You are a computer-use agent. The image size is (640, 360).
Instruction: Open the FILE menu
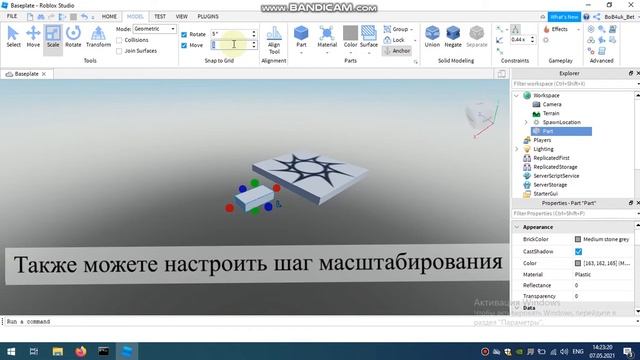[x=12, y=16]
